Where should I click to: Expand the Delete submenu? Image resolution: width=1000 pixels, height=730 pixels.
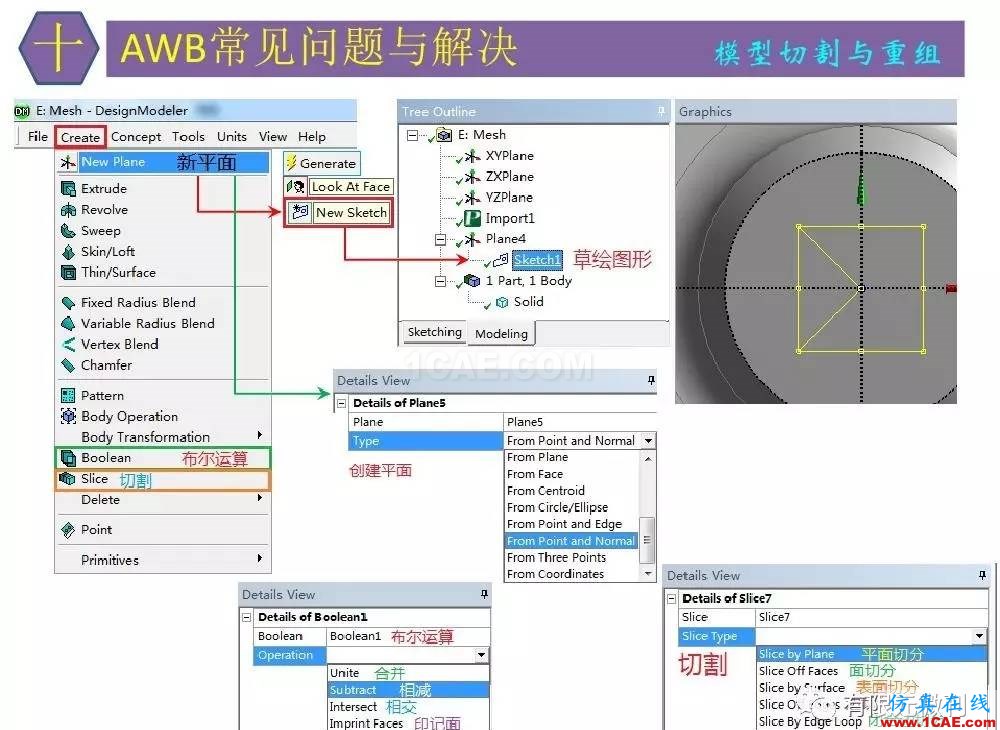[260, 497]
